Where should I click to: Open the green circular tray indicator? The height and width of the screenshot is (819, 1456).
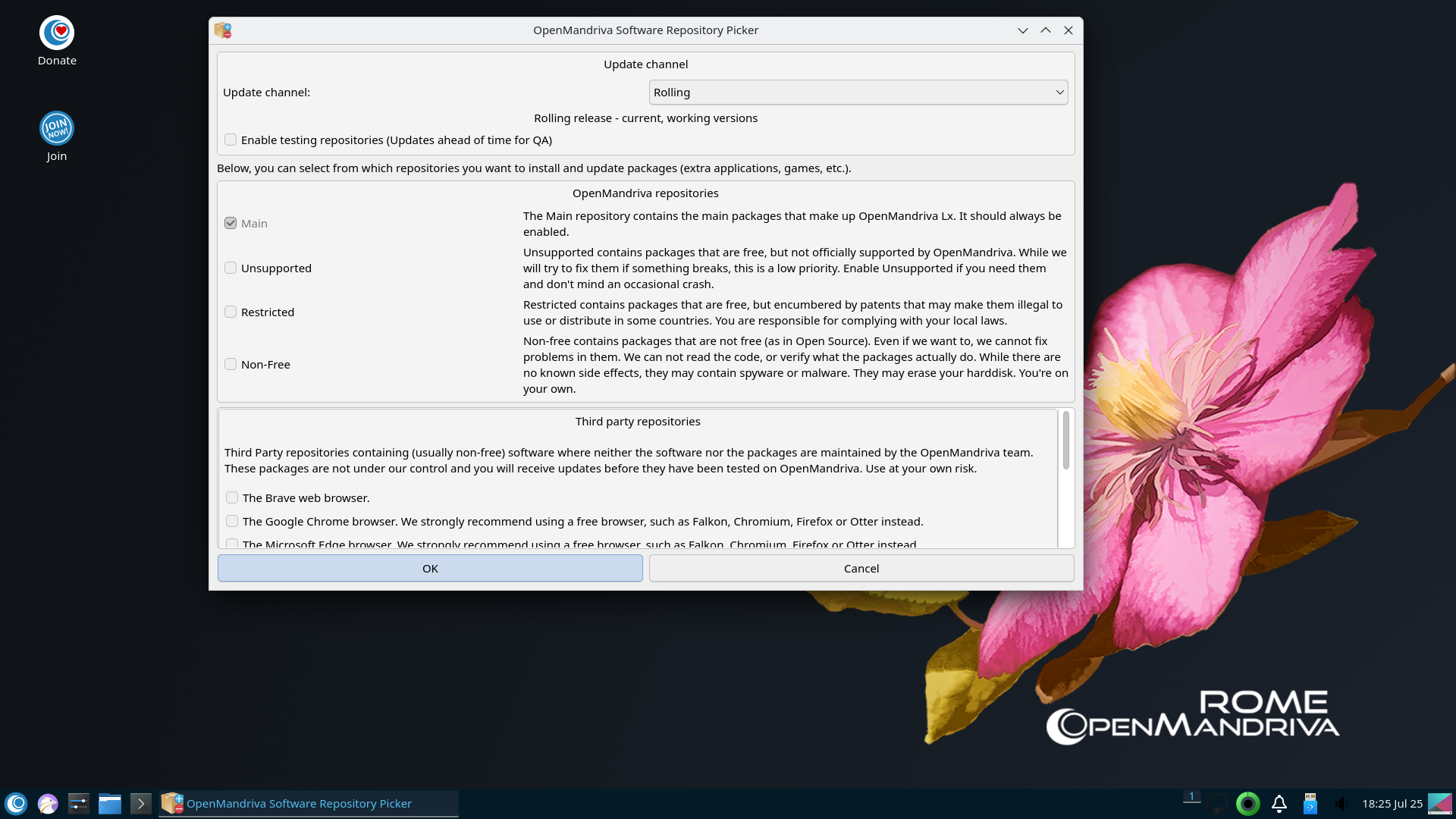click(x=1248, y=804)
